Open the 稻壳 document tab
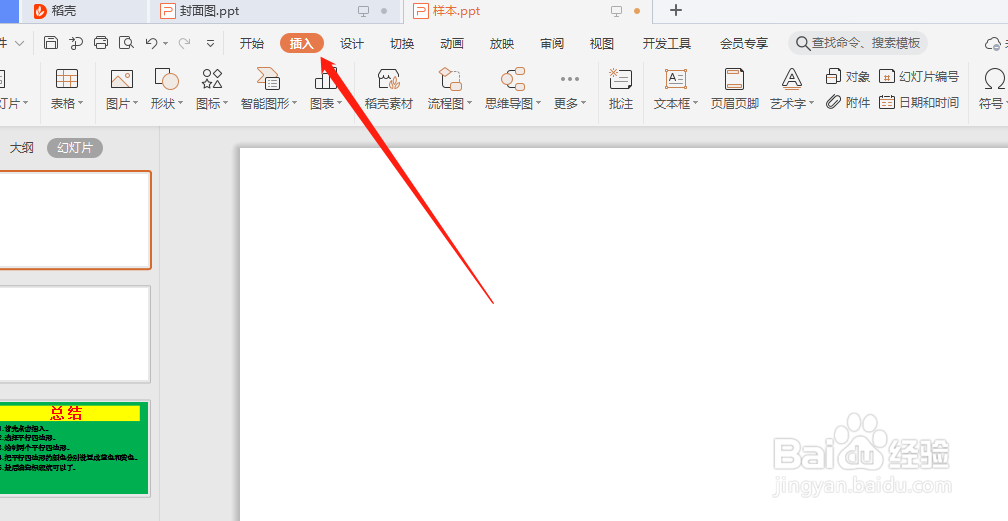Image resolution: width=1008 pixels, height=521 pixels. pyautogui.click(x=84, y=11)
